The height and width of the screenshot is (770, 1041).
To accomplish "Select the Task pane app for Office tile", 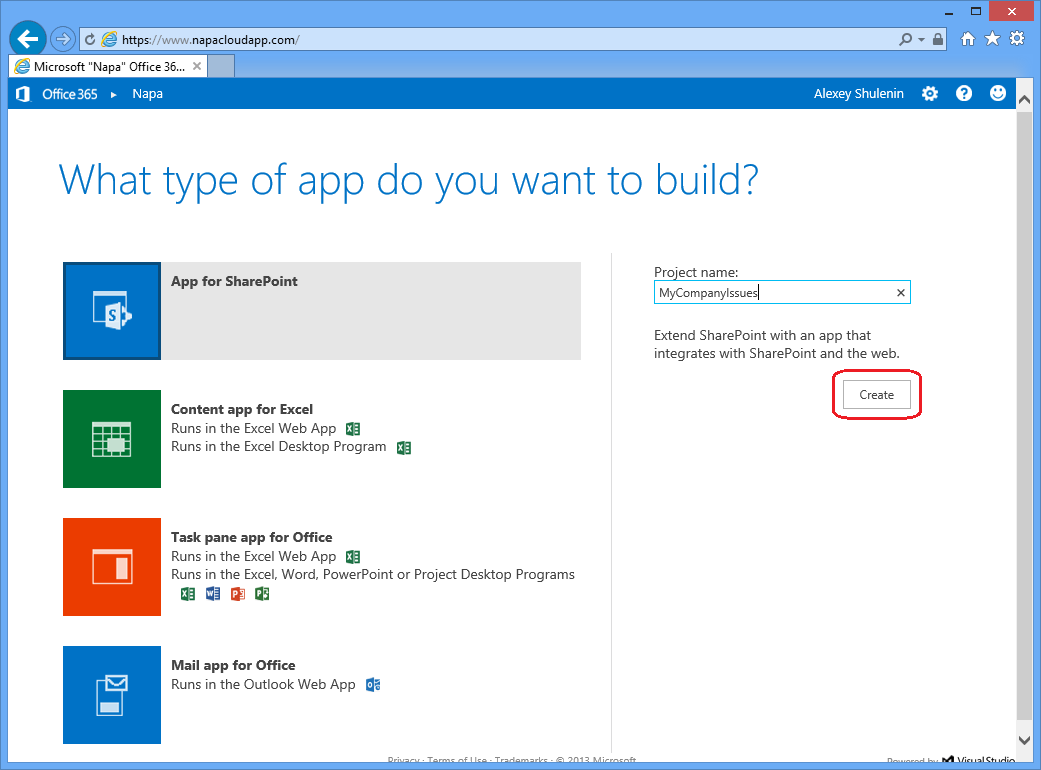I will (320, 567).
